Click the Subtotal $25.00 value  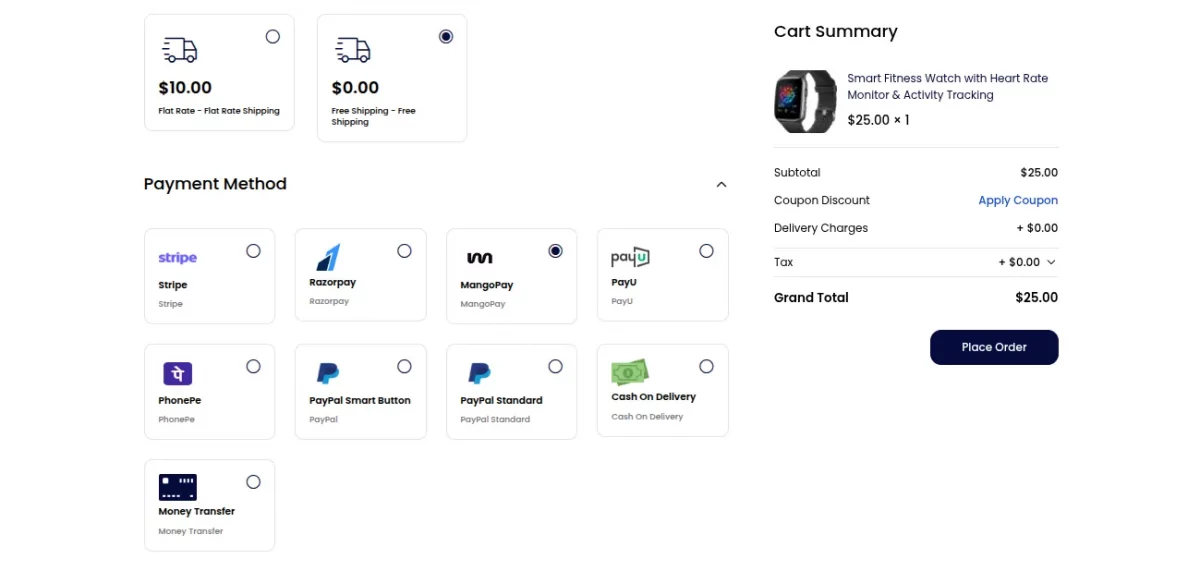pyautogui.click(x=1039, y=172)
